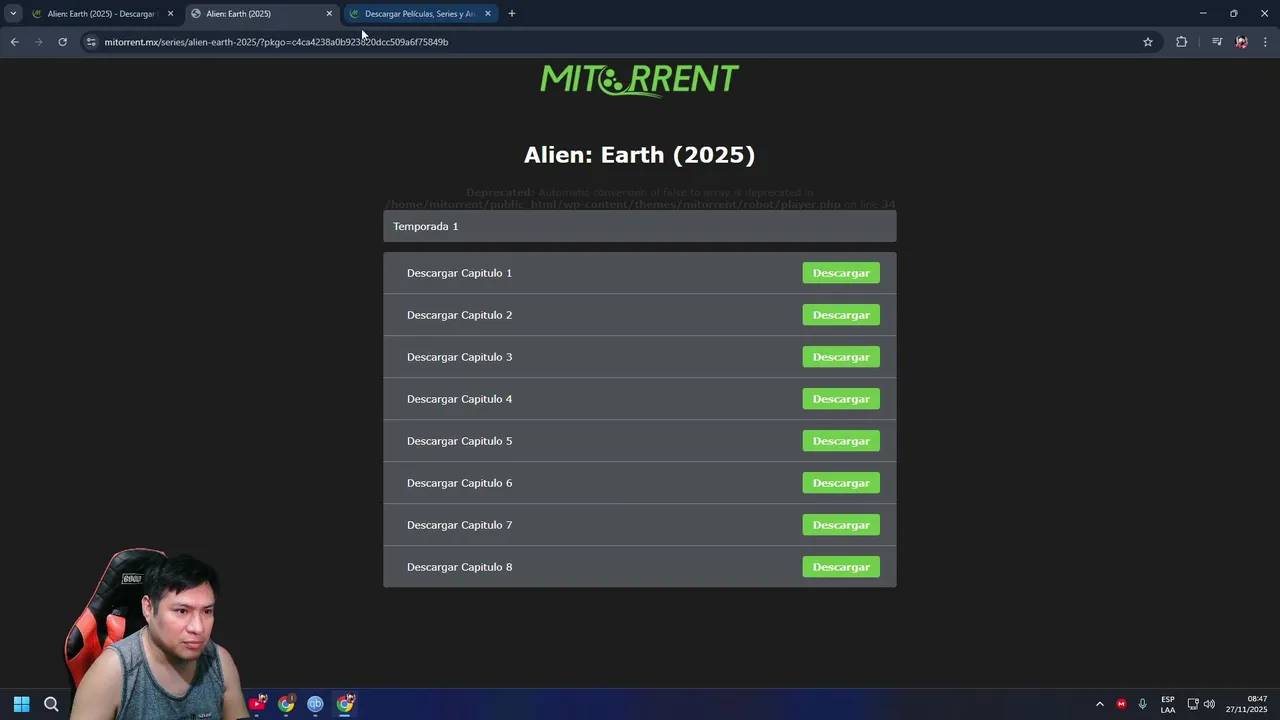Open the Chrome three-dot menu
The image size is (1280, 720).
click(x=1265, y=42)
